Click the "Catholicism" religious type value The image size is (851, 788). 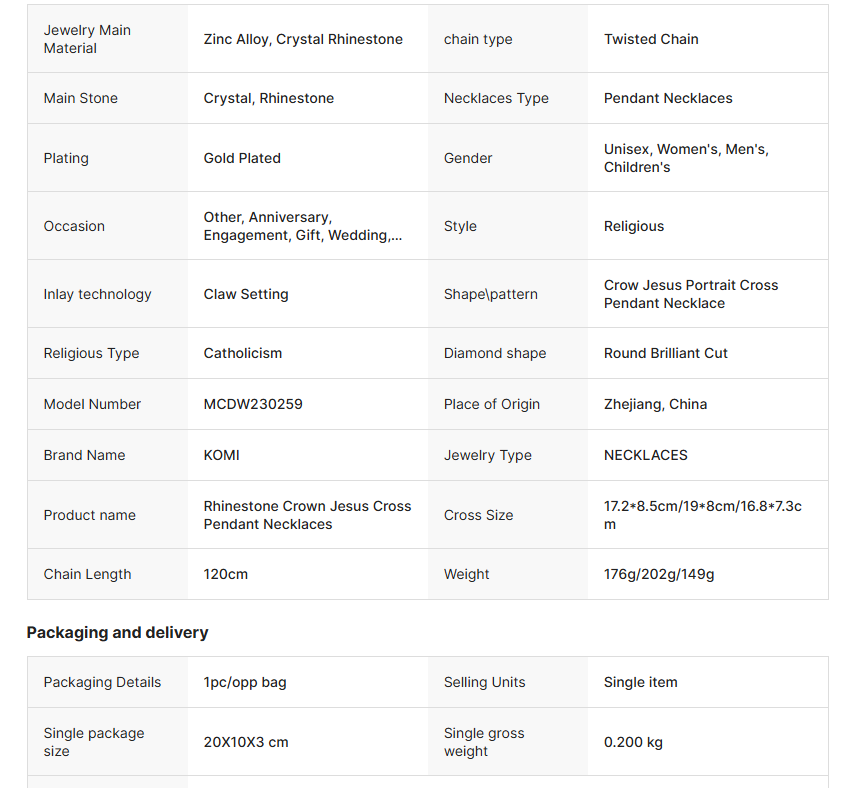pyautogui.click(x=243, y=354)
